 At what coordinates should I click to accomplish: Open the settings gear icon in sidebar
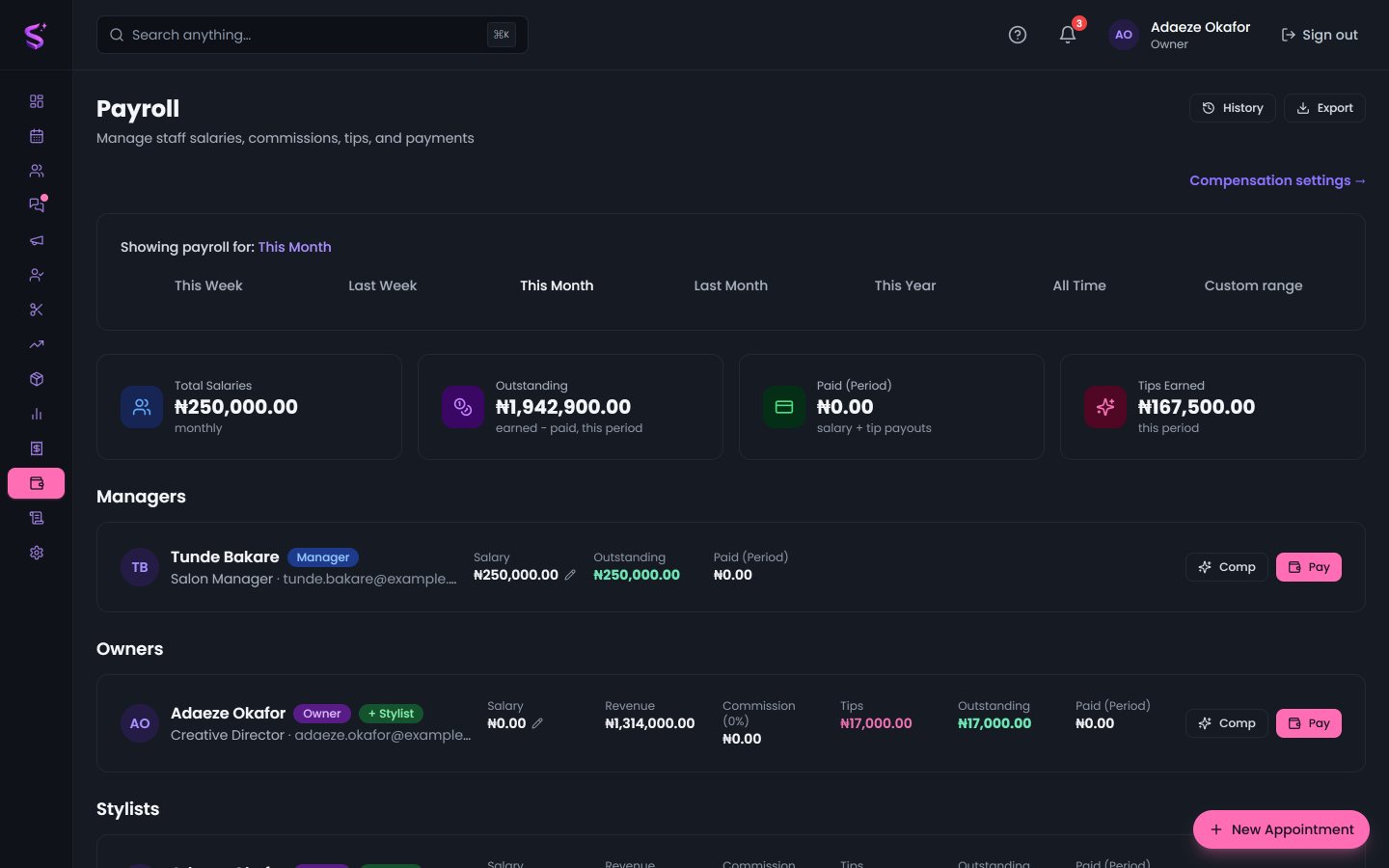37,553
